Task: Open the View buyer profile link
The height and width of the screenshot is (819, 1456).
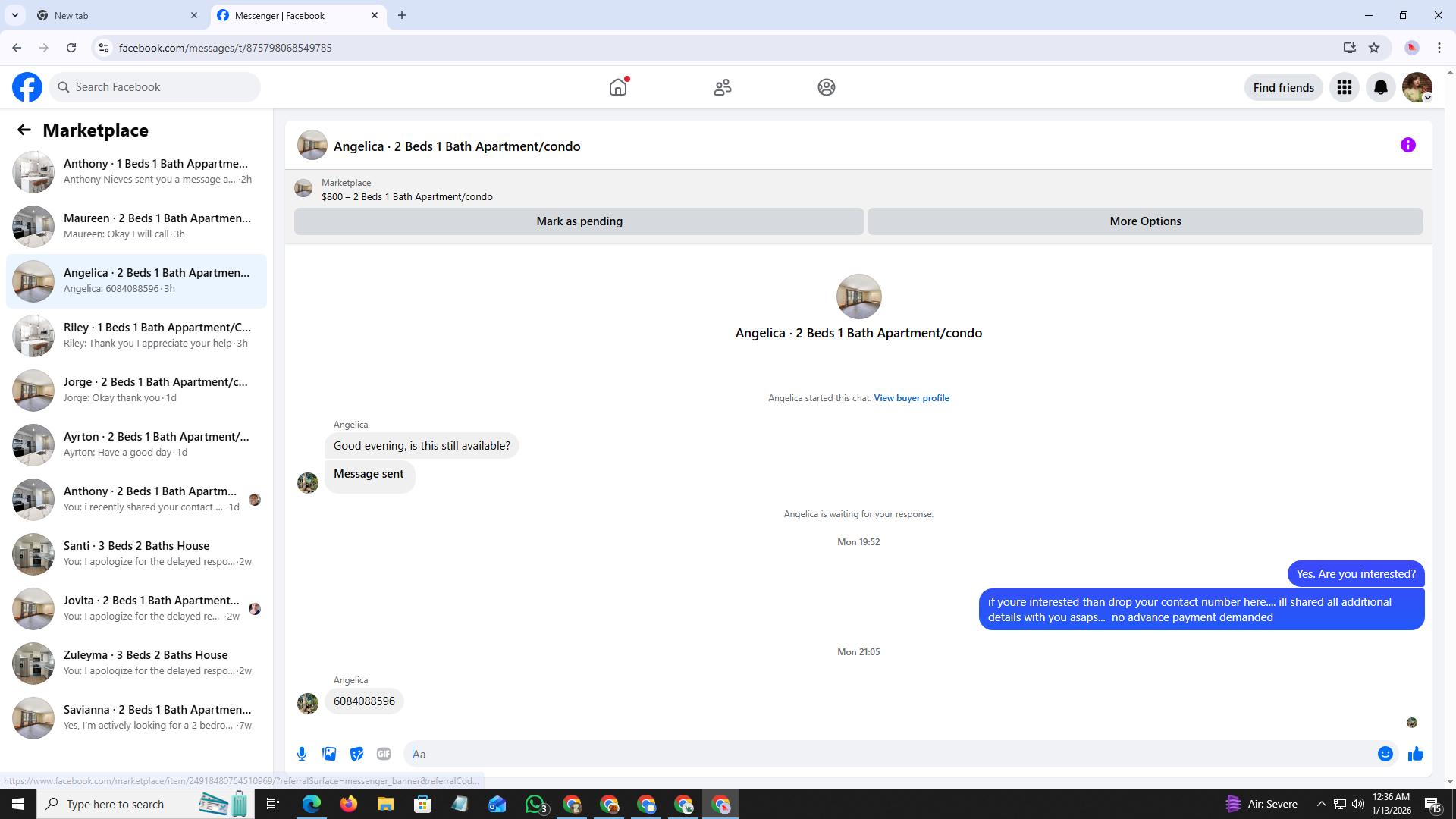Action: (x=911, y=398)
